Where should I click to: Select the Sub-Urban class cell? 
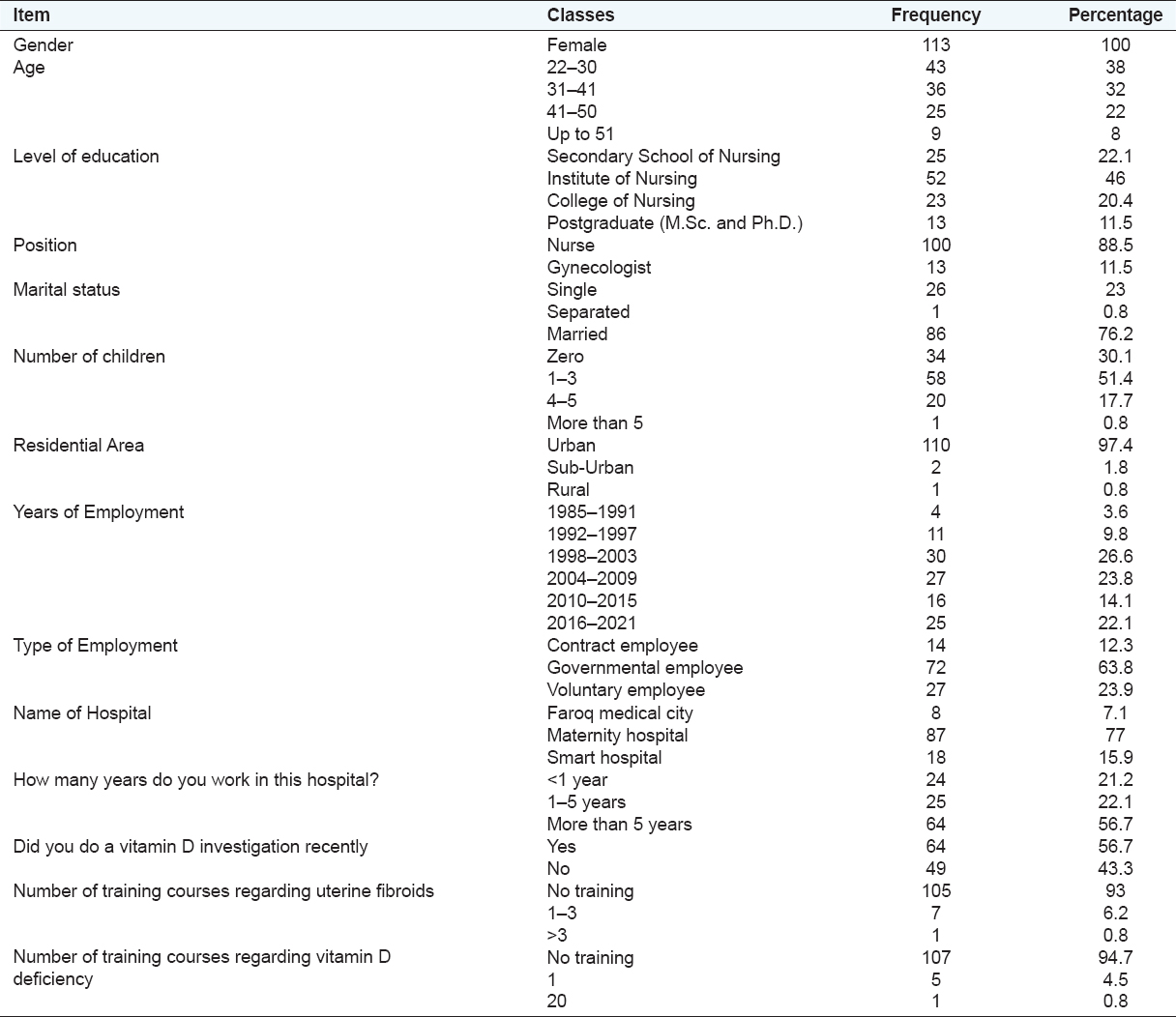[x=590, y=468]
